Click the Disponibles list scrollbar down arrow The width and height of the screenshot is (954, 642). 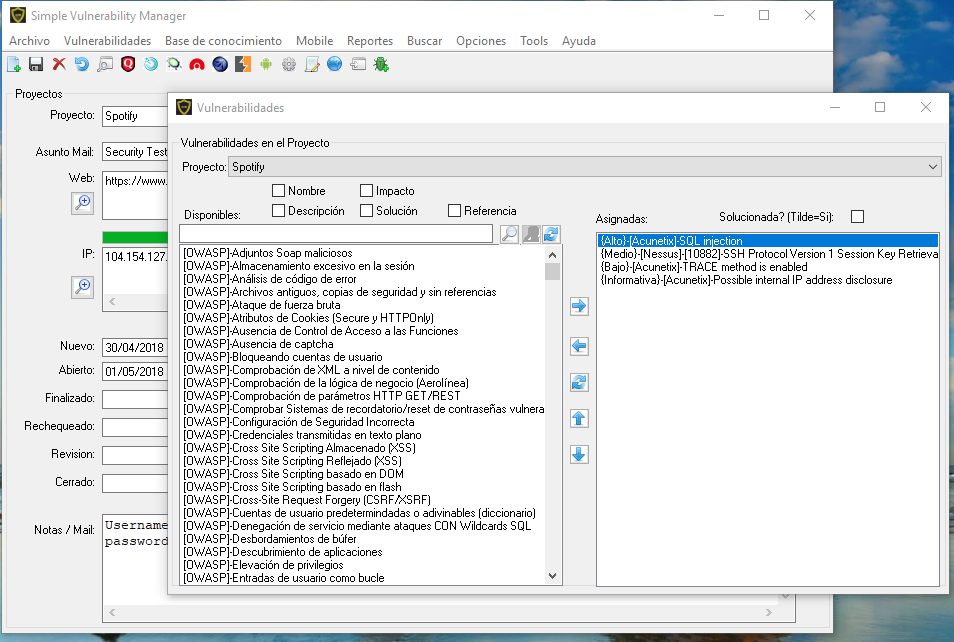(x=552, y=576)
